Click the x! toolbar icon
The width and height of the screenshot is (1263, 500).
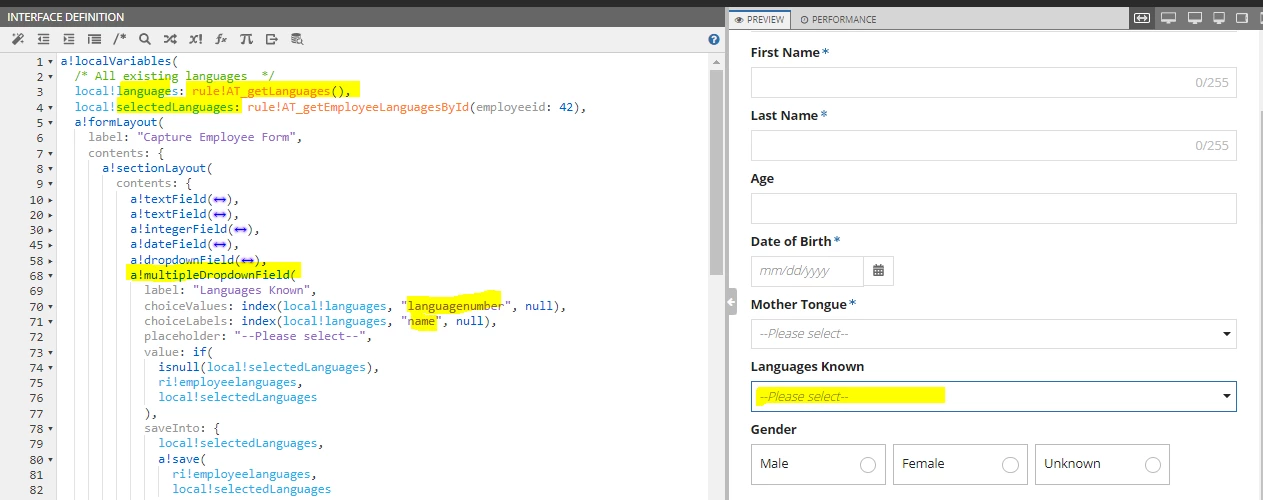point(196,39)
